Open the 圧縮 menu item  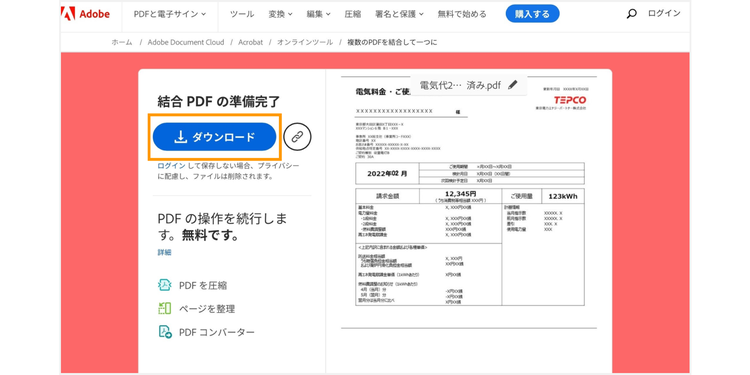pos(353,14)
